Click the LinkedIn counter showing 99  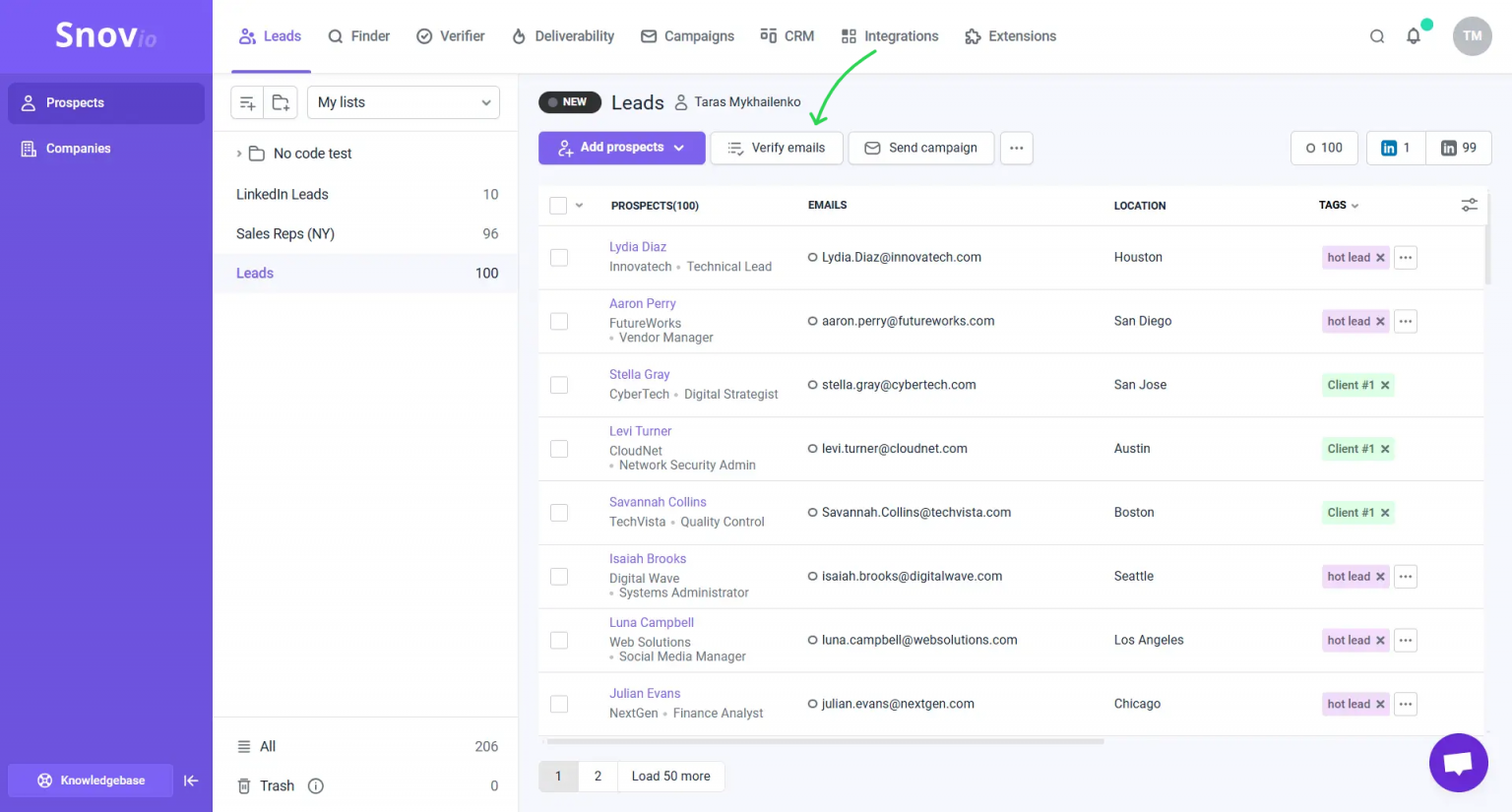(1459, 148)
